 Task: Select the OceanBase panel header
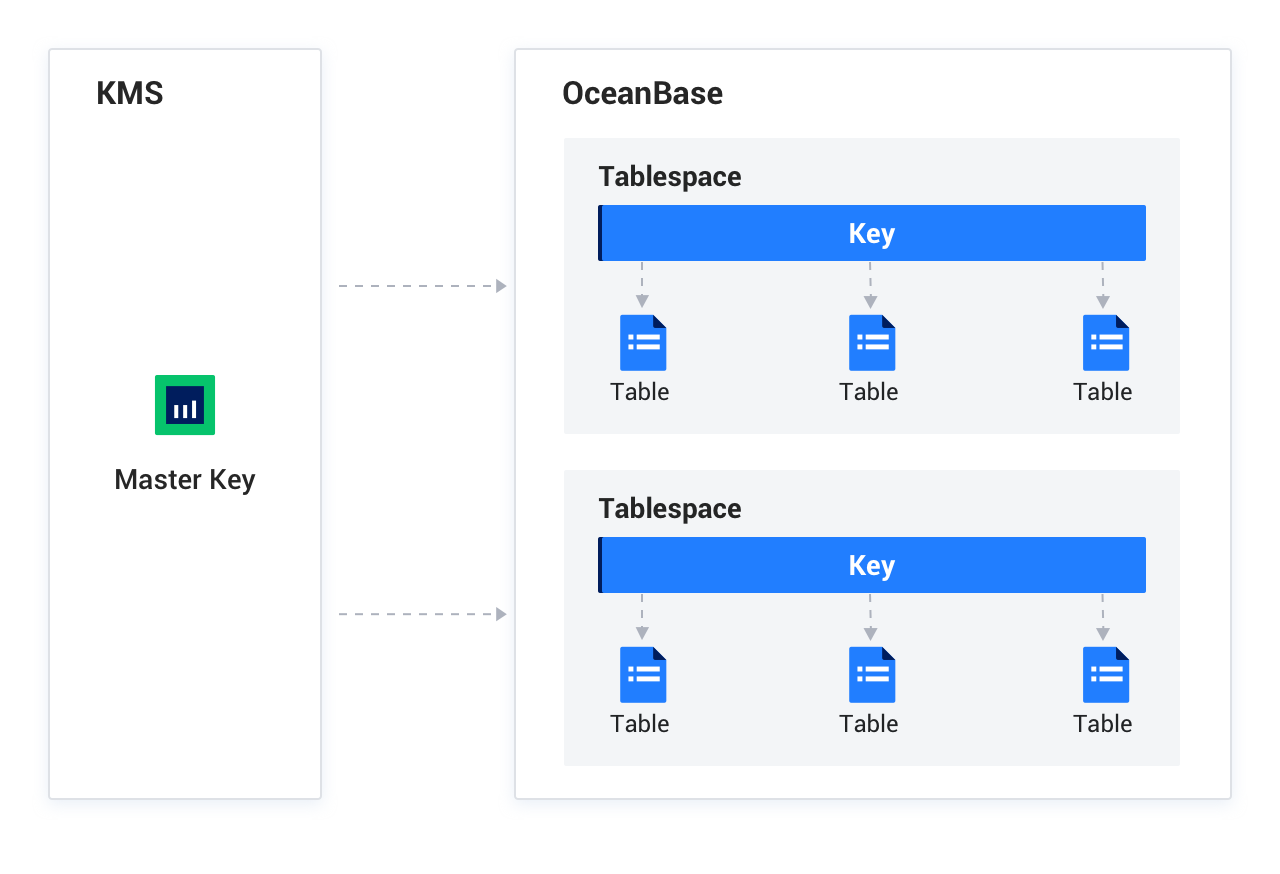click(x=643, y=93)
